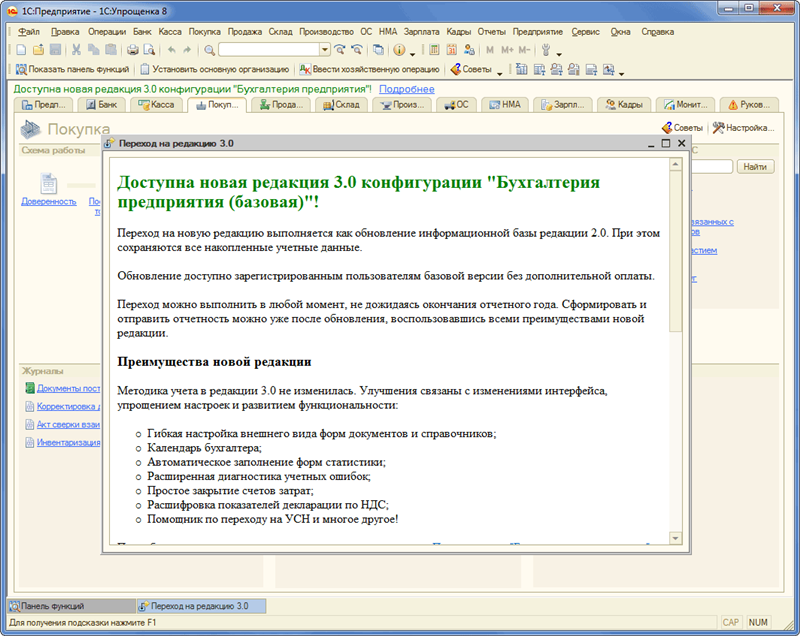This screenshot has width=800, height=636.
Task: Click the help information icon
Action: tap(399, 49)
